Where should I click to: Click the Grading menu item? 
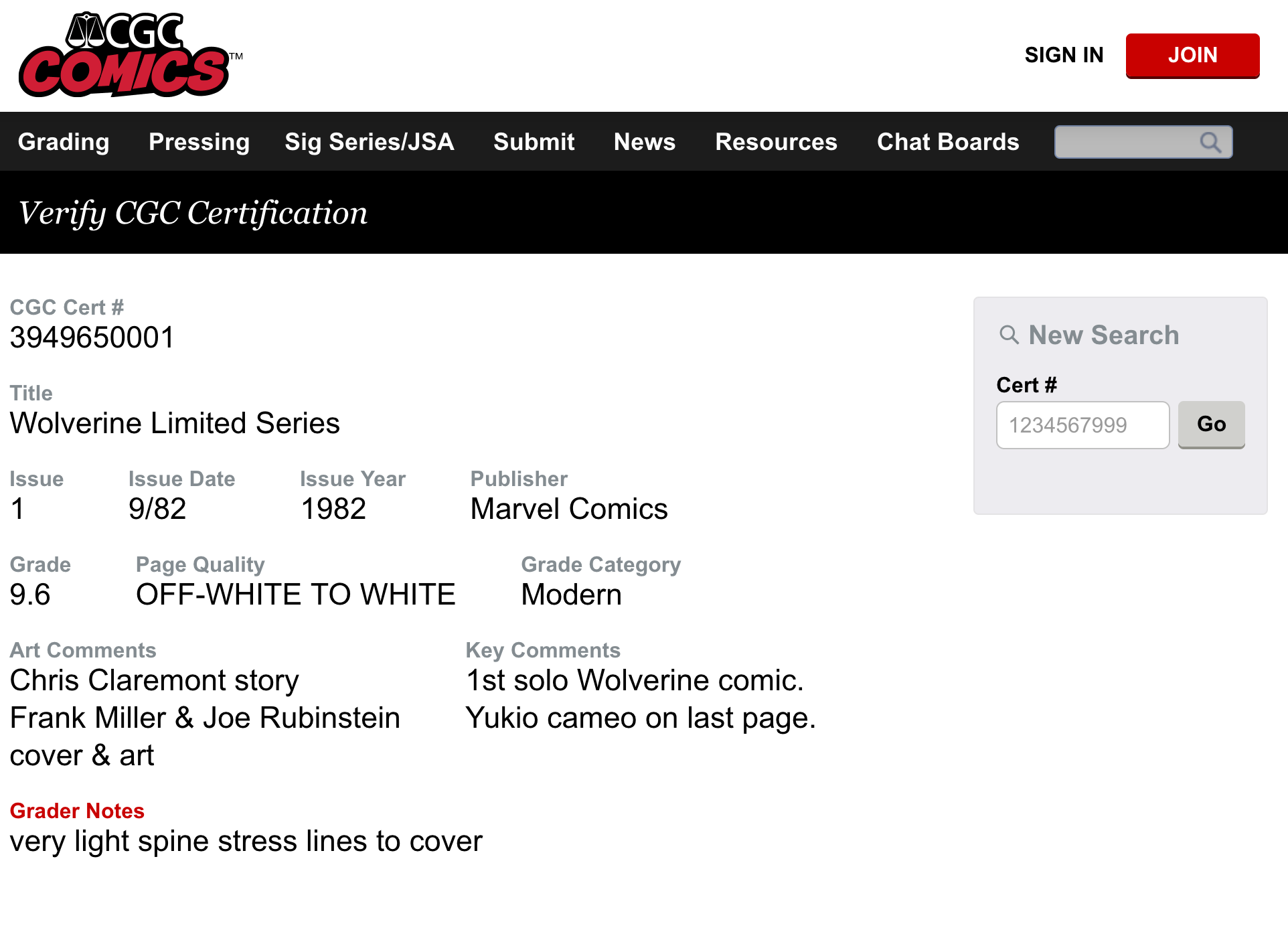point(64,141)
